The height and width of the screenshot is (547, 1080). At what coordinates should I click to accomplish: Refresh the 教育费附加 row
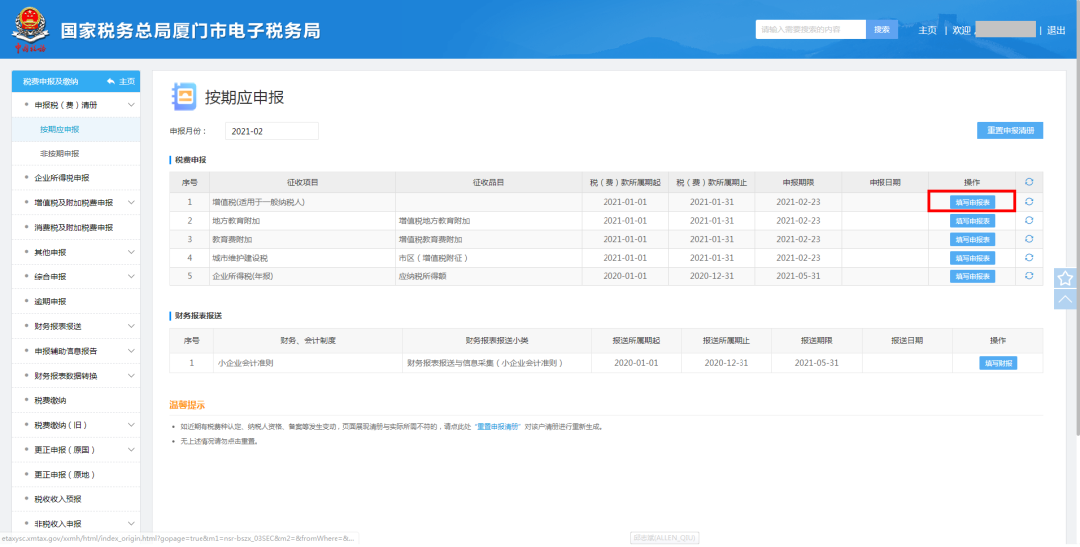click(x=1029, y=239)
